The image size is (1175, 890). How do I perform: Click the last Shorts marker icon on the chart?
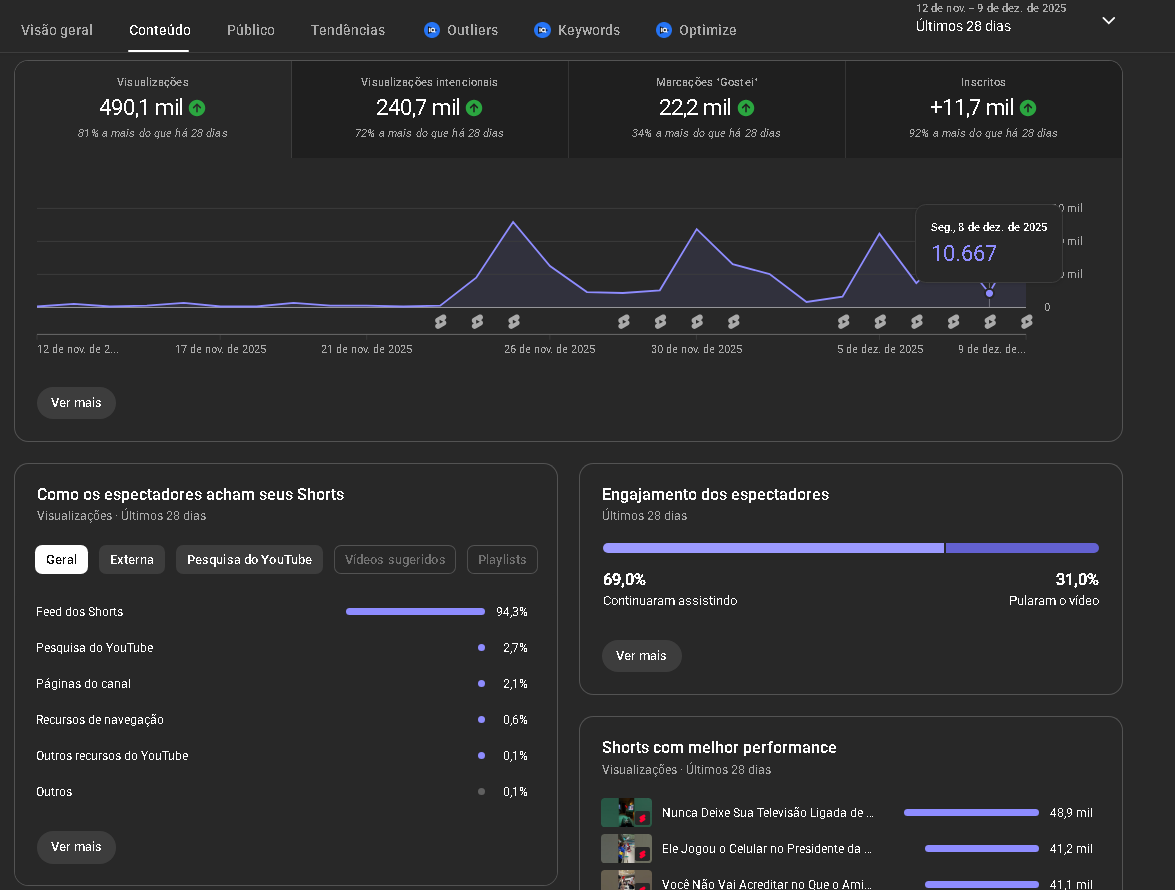(x=1026, y=322)
